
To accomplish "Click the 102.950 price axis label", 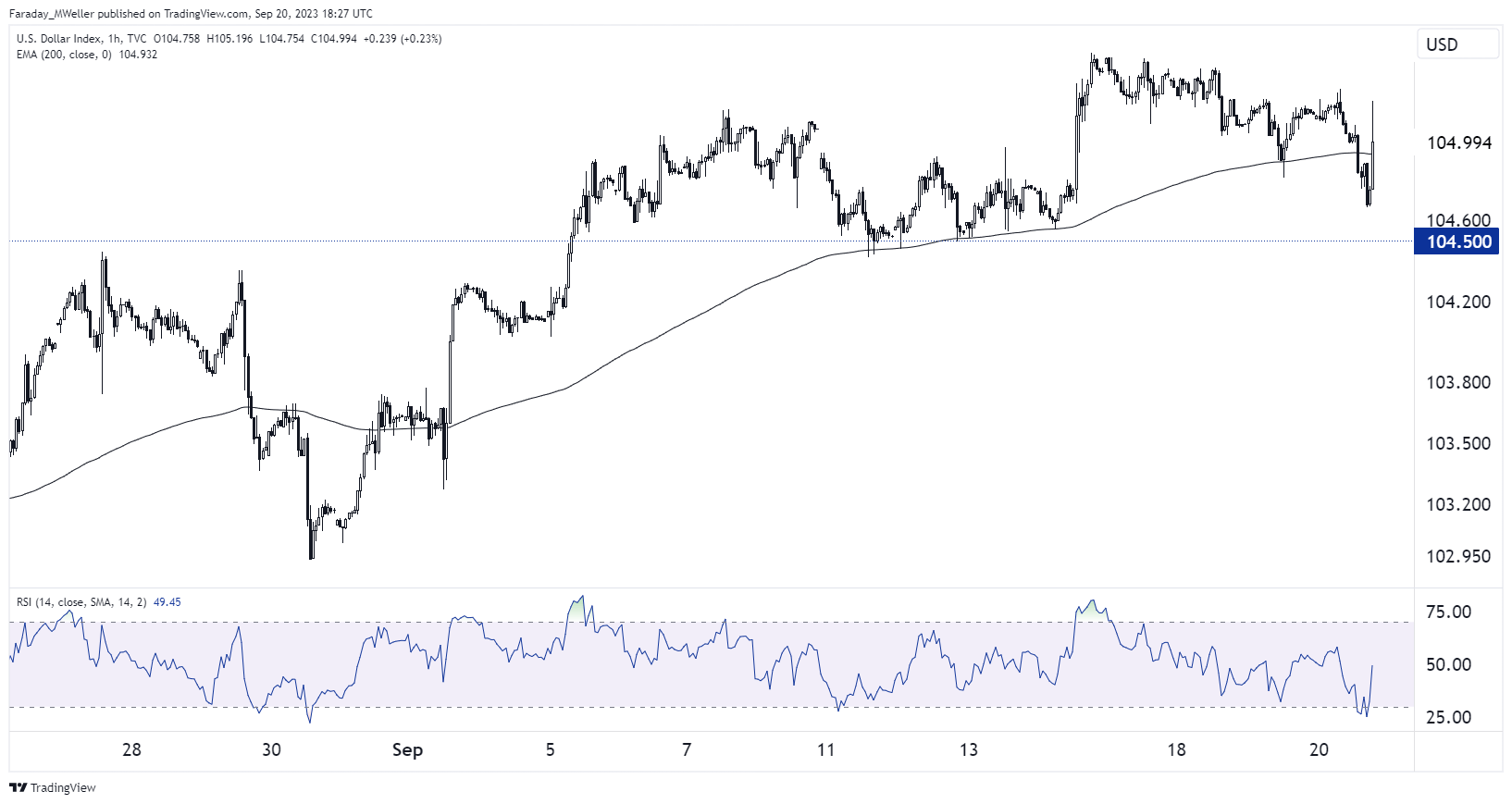I will click(x=1459, y=556).
